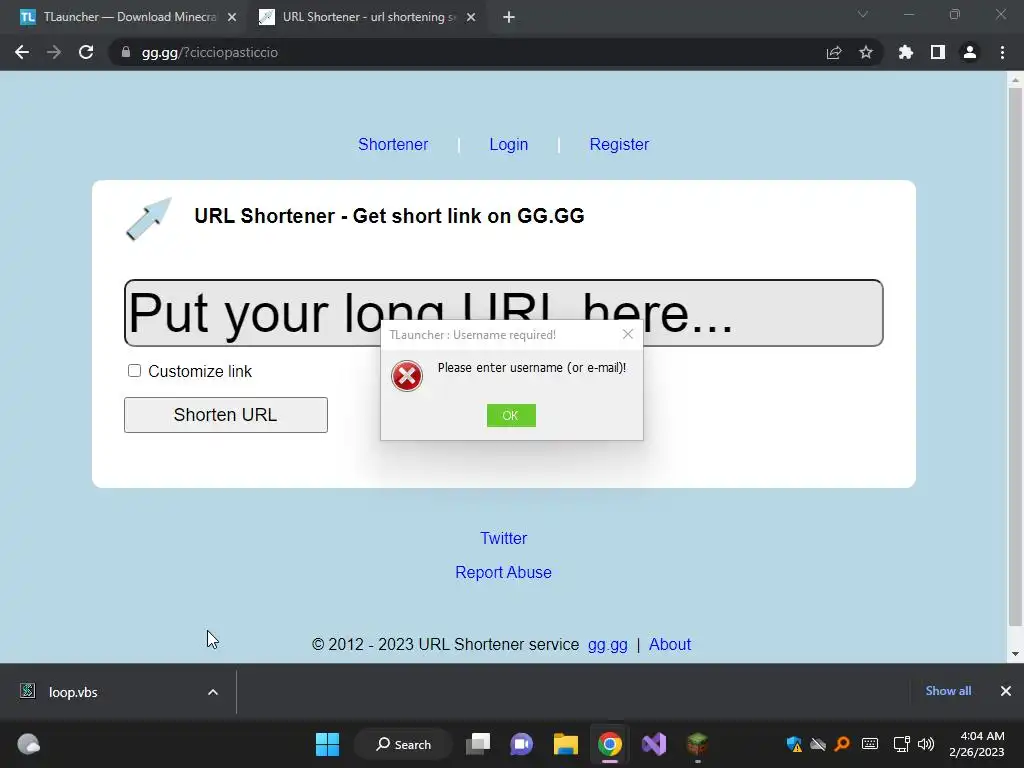Screen dimensions: 1024x768
Task: Follow the gg.gg footer link
Action: point(607,645)
